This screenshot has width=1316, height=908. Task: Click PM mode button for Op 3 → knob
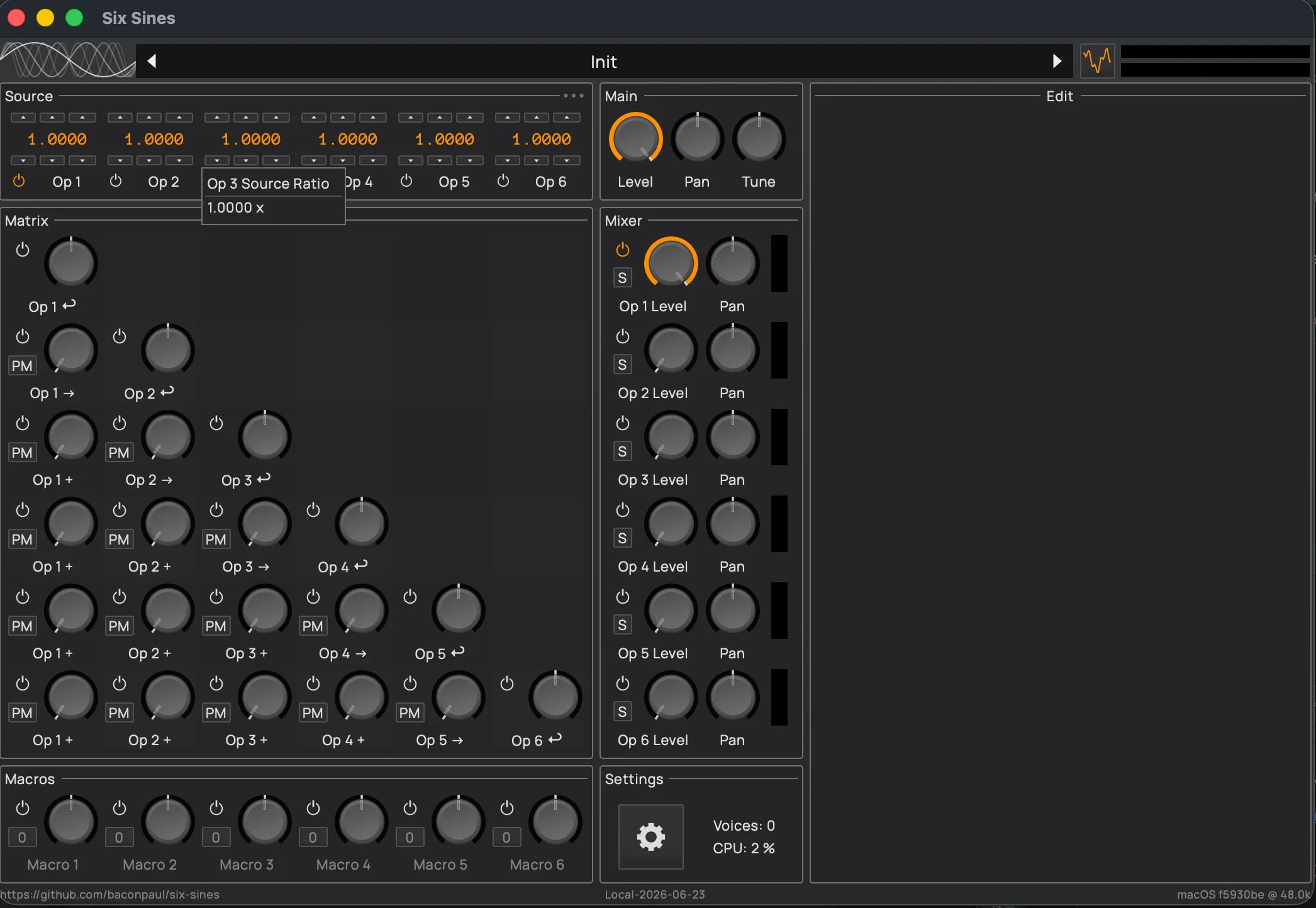216,539
